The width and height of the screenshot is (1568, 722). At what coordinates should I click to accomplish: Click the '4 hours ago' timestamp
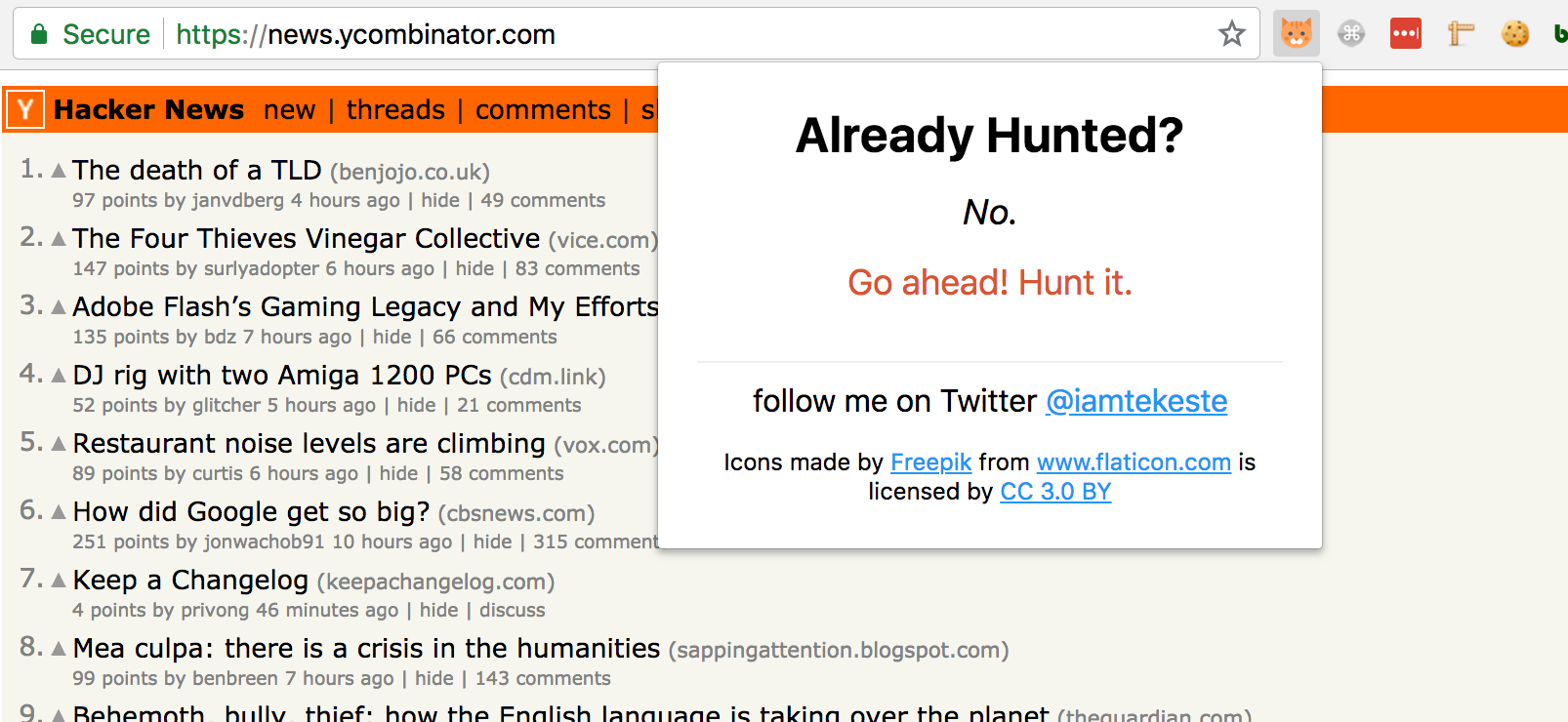tap(346, 200)
